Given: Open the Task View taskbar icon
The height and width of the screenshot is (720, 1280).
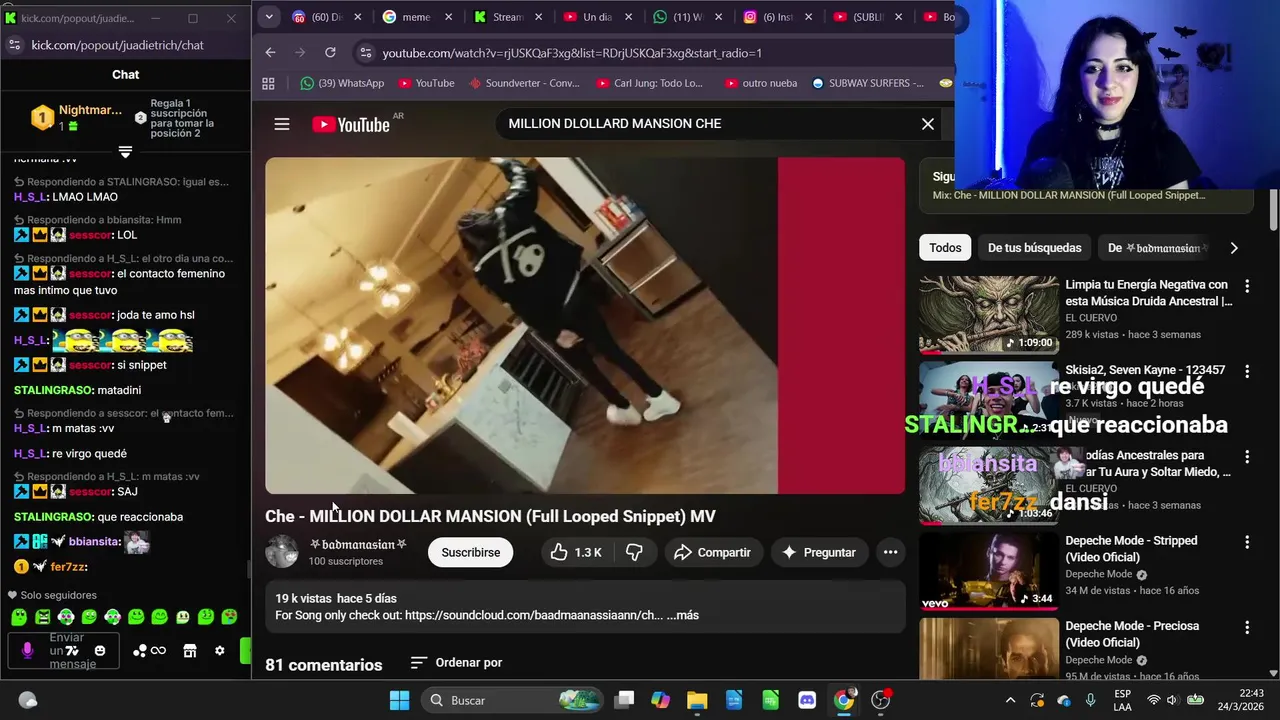Looking at the screenshot, I should coord(624,700).
